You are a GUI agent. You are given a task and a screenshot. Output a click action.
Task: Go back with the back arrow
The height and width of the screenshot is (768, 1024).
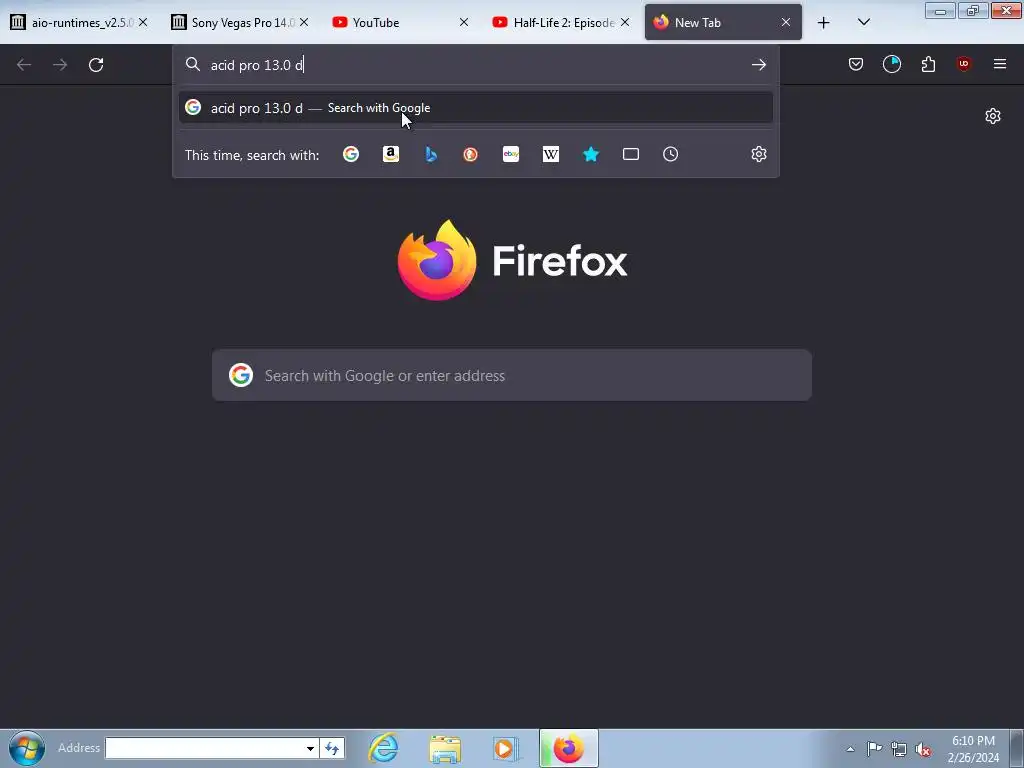pos(24,65)
